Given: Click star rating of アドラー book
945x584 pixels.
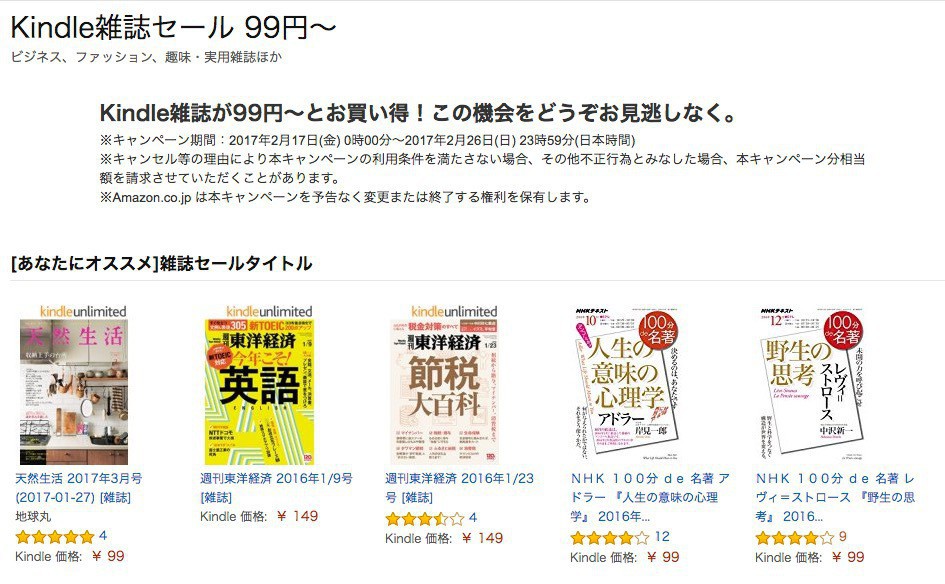Looking at the screenshot, I should pyautogui.click(x=610, y=538).
